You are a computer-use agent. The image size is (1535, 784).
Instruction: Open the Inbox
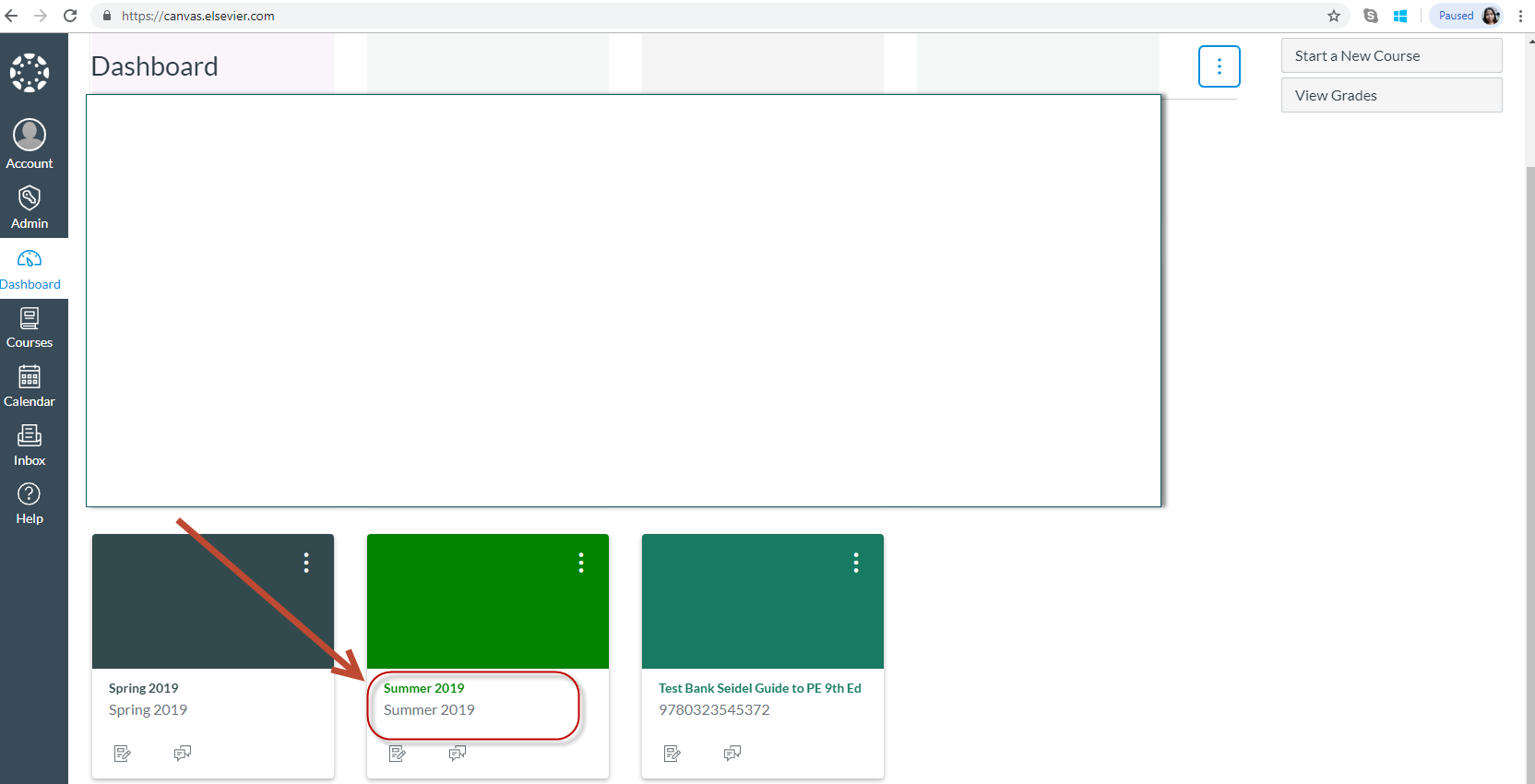(x=30, y=446)
